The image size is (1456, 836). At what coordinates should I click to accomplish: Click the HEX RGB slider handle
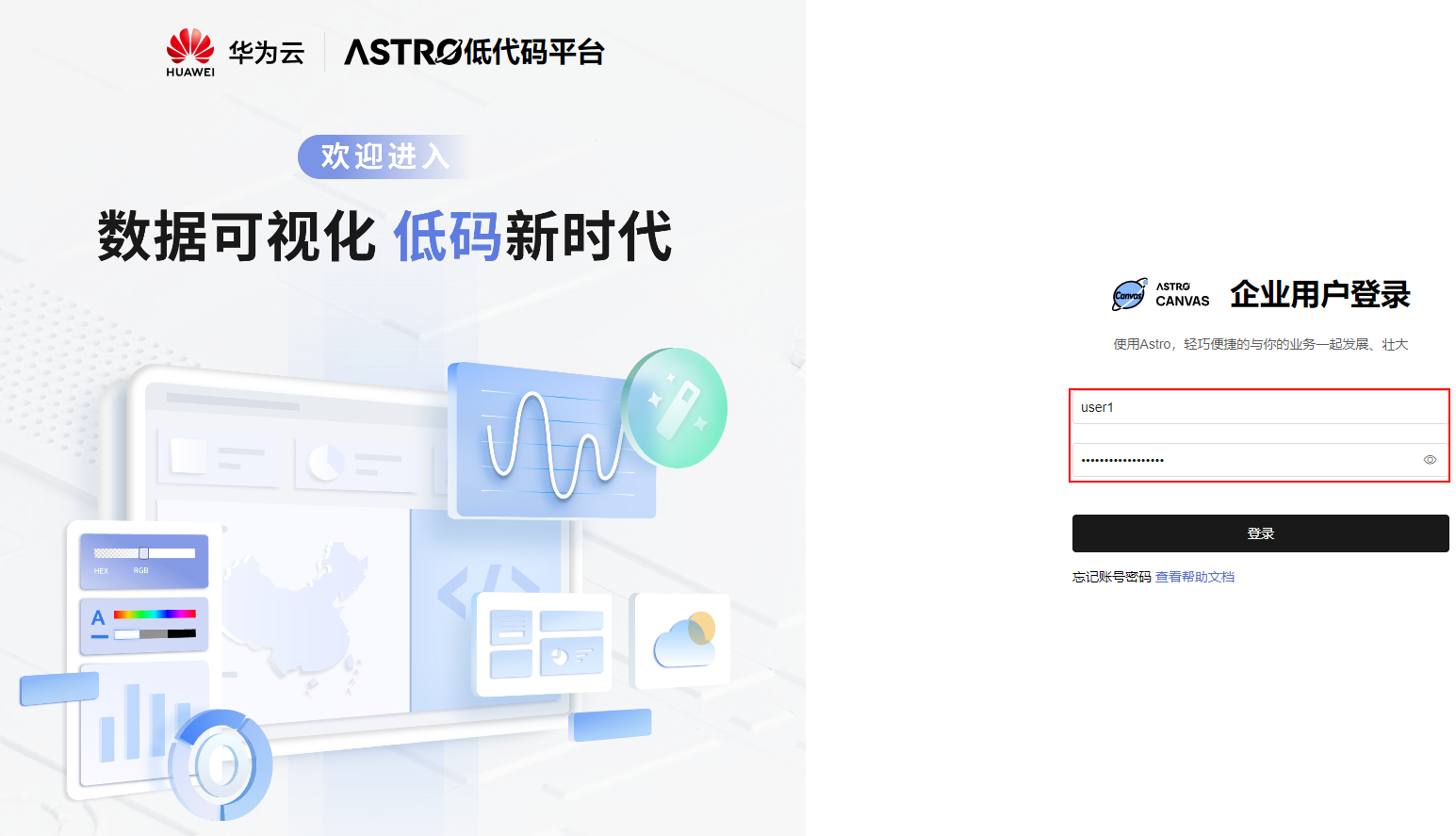pos(144,553)
